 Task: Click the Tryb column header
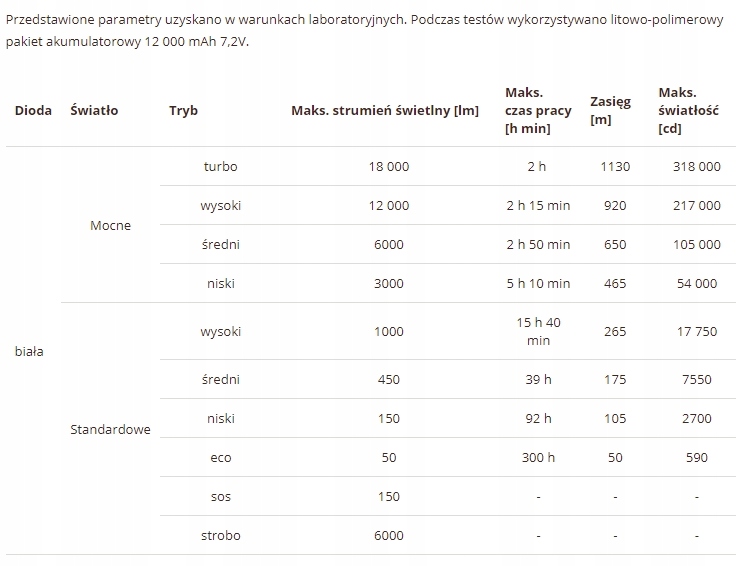coord(183,110)
